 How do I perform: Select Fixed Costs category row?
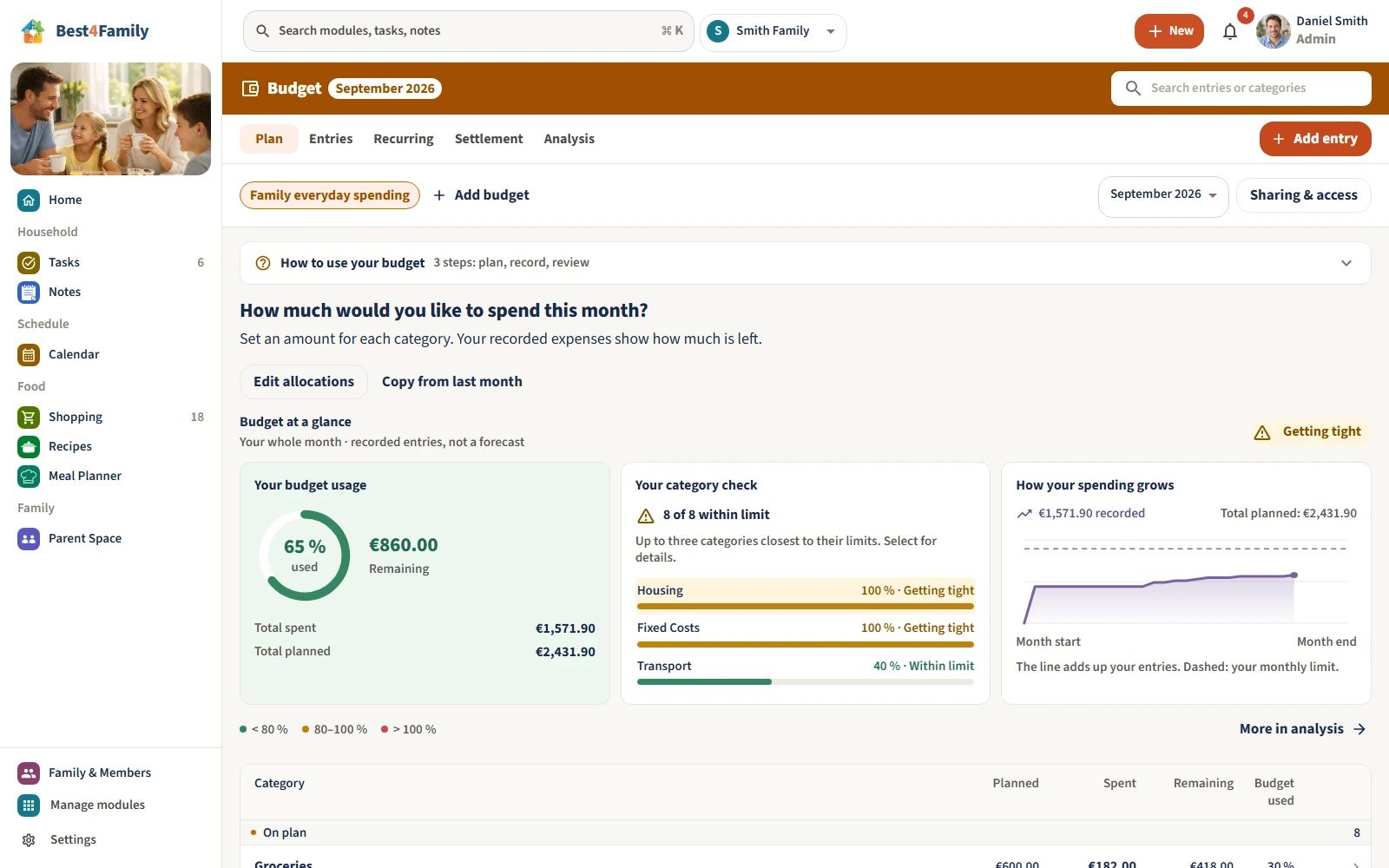pyautogui.click(x=806, y=634)
